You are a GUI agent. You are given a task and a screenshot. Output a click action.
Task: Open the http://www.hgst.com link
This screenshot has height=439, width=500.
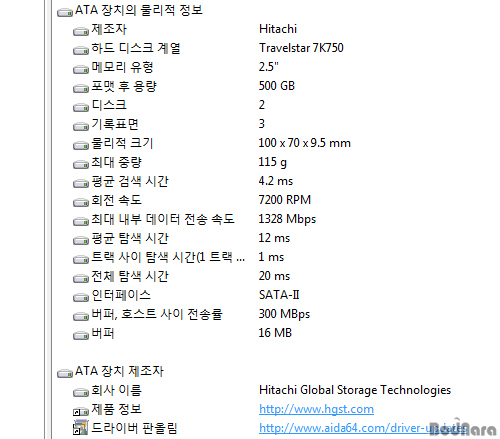(x=316, y=409)
